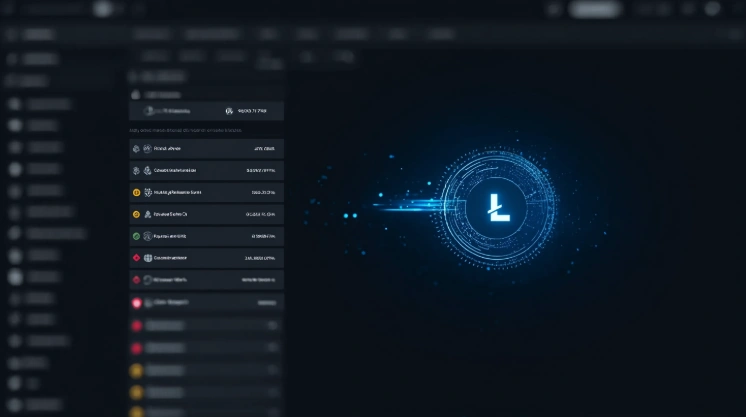This screenshot has height=417, width=746.
Task: Click the grid globe icon beside the red diamond
Action: 148,258
